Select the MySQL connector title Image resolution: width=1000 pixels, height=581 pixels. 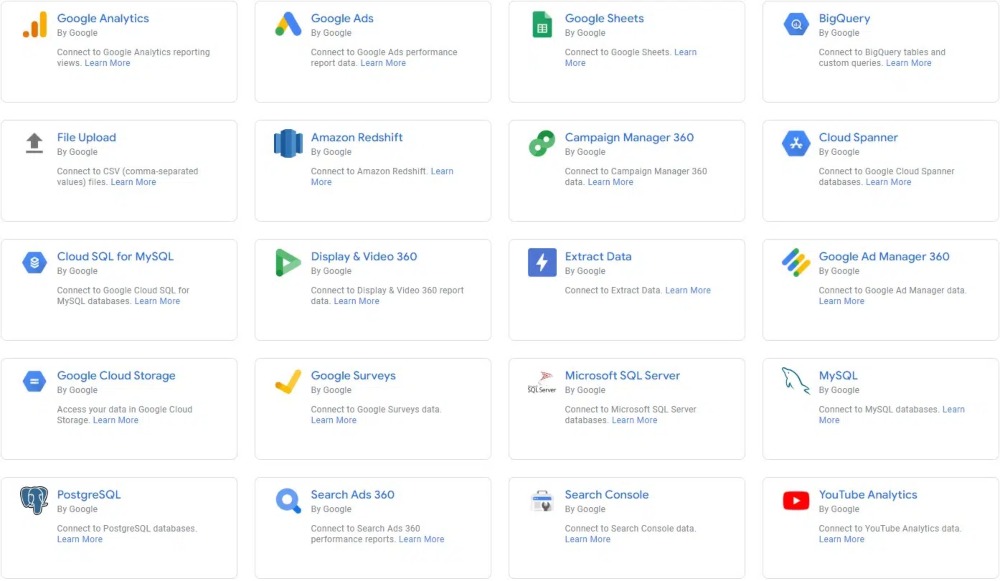pos(838,376)
